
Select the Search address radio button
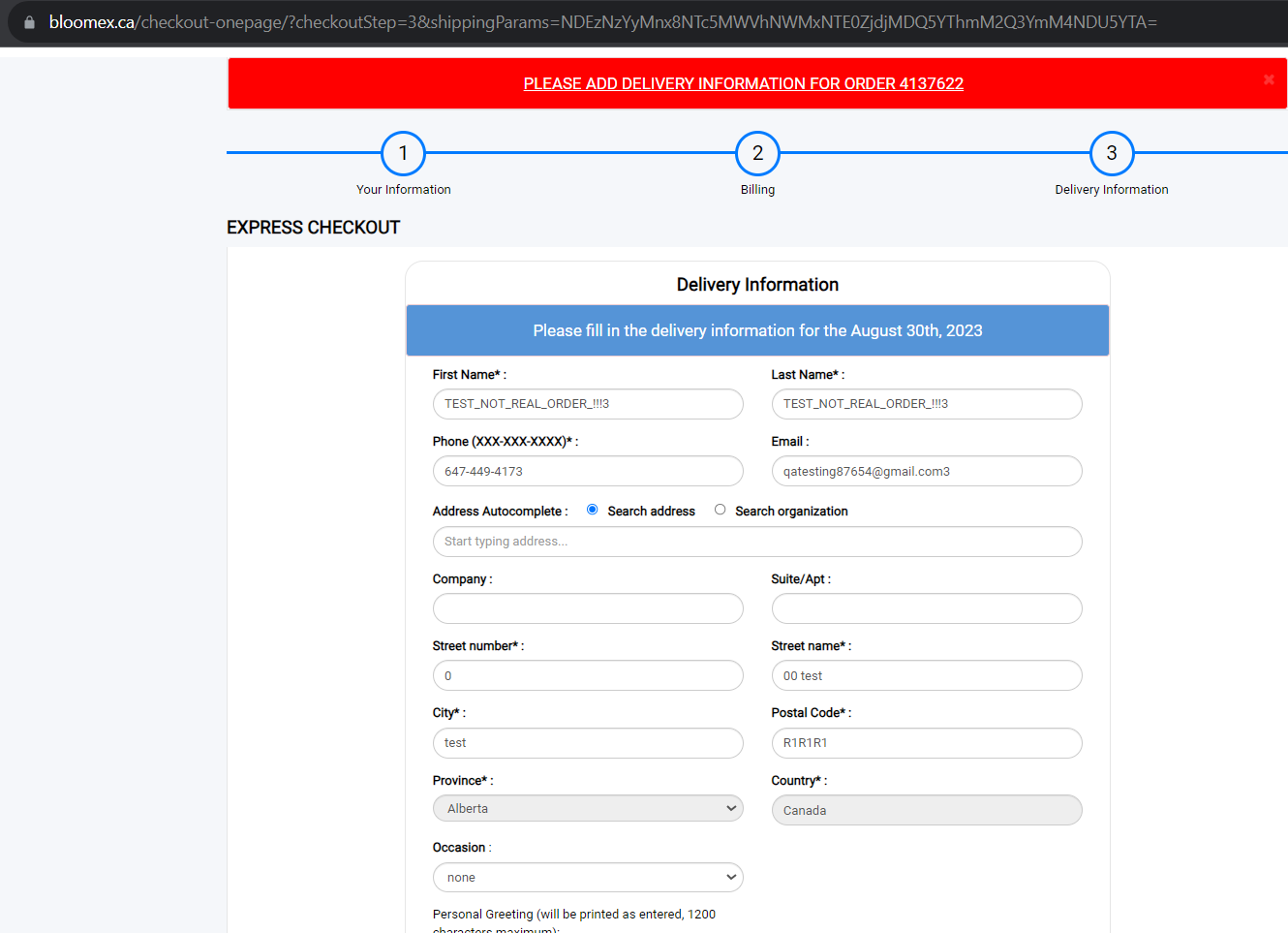point(592,510)
